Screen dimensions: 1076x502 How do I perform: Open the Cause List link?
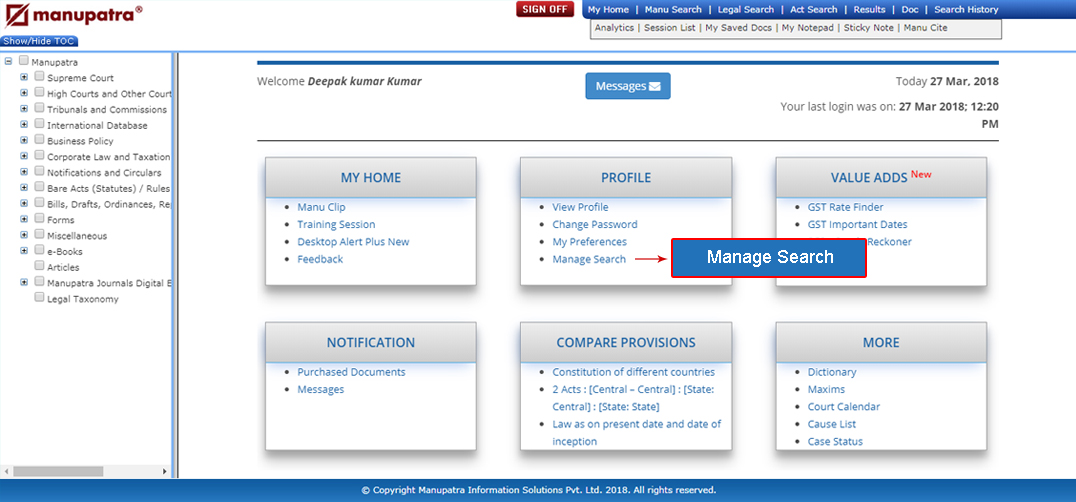[x=832, y=425]
